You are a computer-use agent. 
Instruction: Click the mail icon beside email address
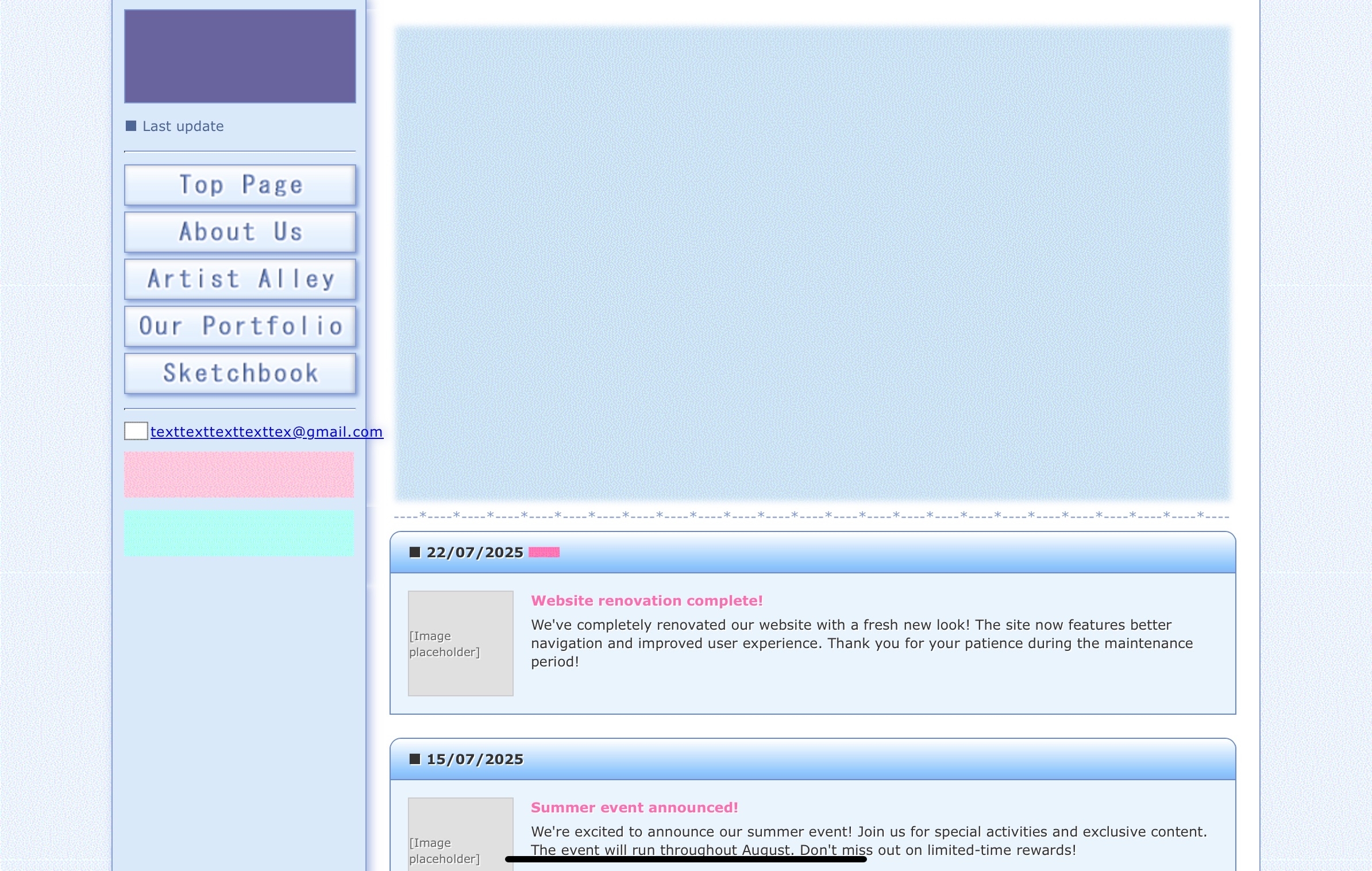point(136,431)
